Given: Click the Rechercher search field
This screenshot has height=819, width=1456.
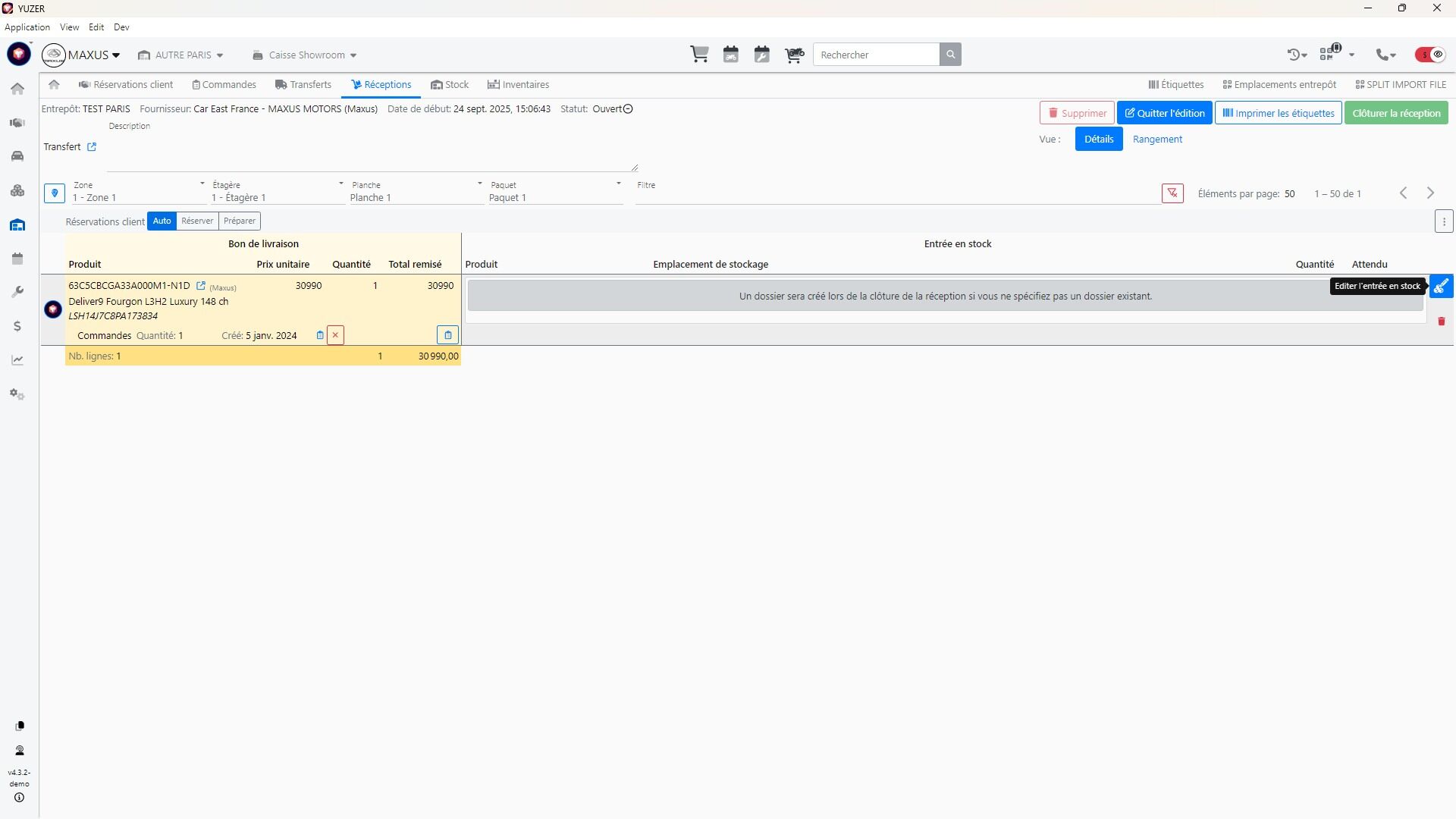Looking at the screenshot, I should pos(876,55).
